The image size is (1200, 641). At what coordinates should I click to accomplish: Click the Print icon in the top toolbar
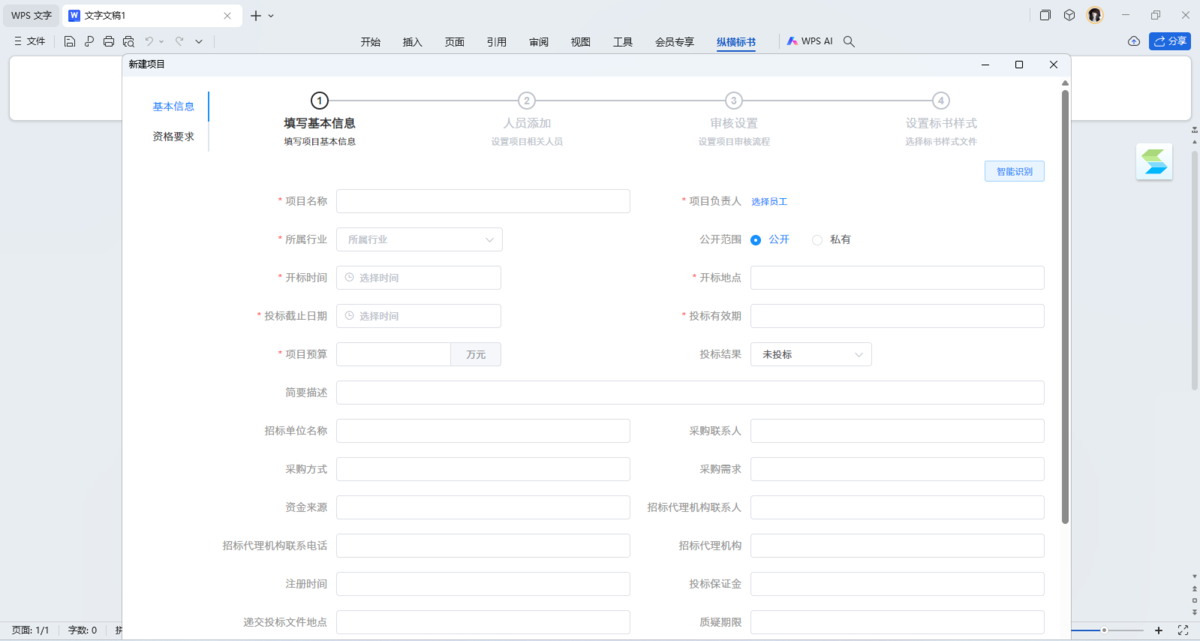coord(108,41)
